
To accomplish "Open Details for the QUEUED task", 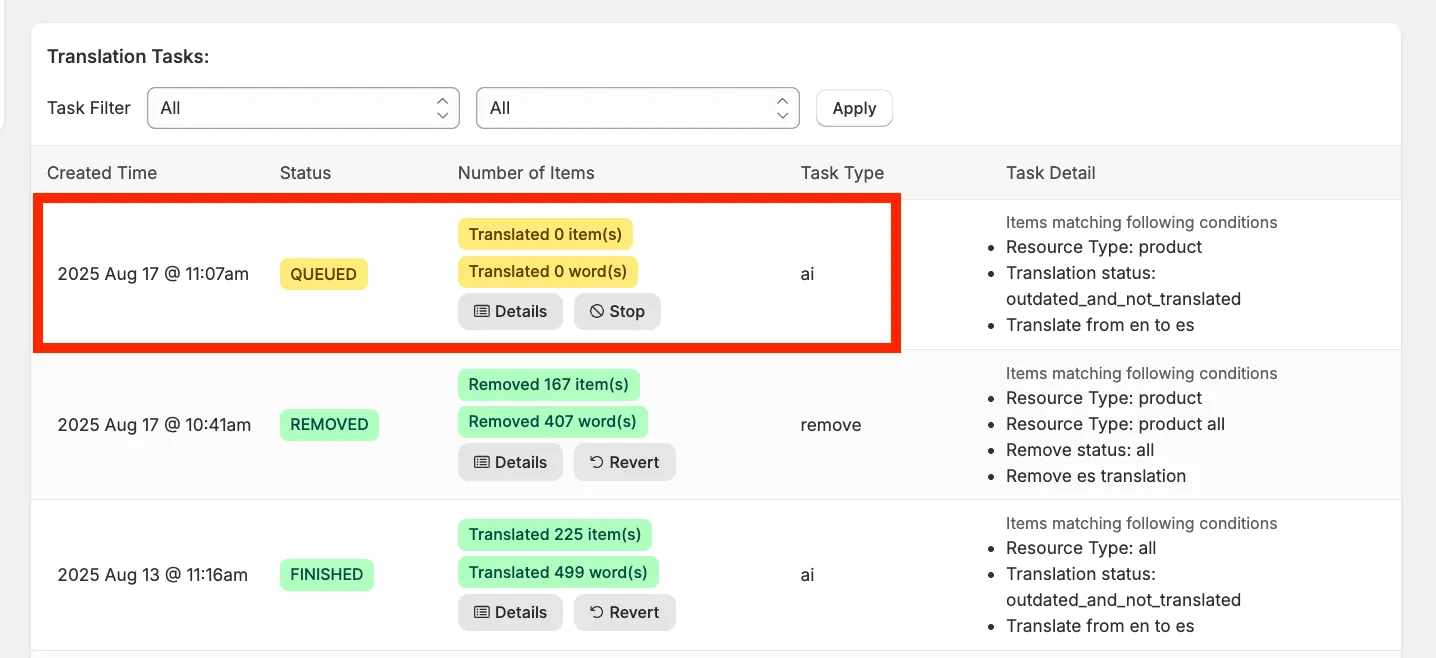I will pyautogui.click(x=510, y=311).
